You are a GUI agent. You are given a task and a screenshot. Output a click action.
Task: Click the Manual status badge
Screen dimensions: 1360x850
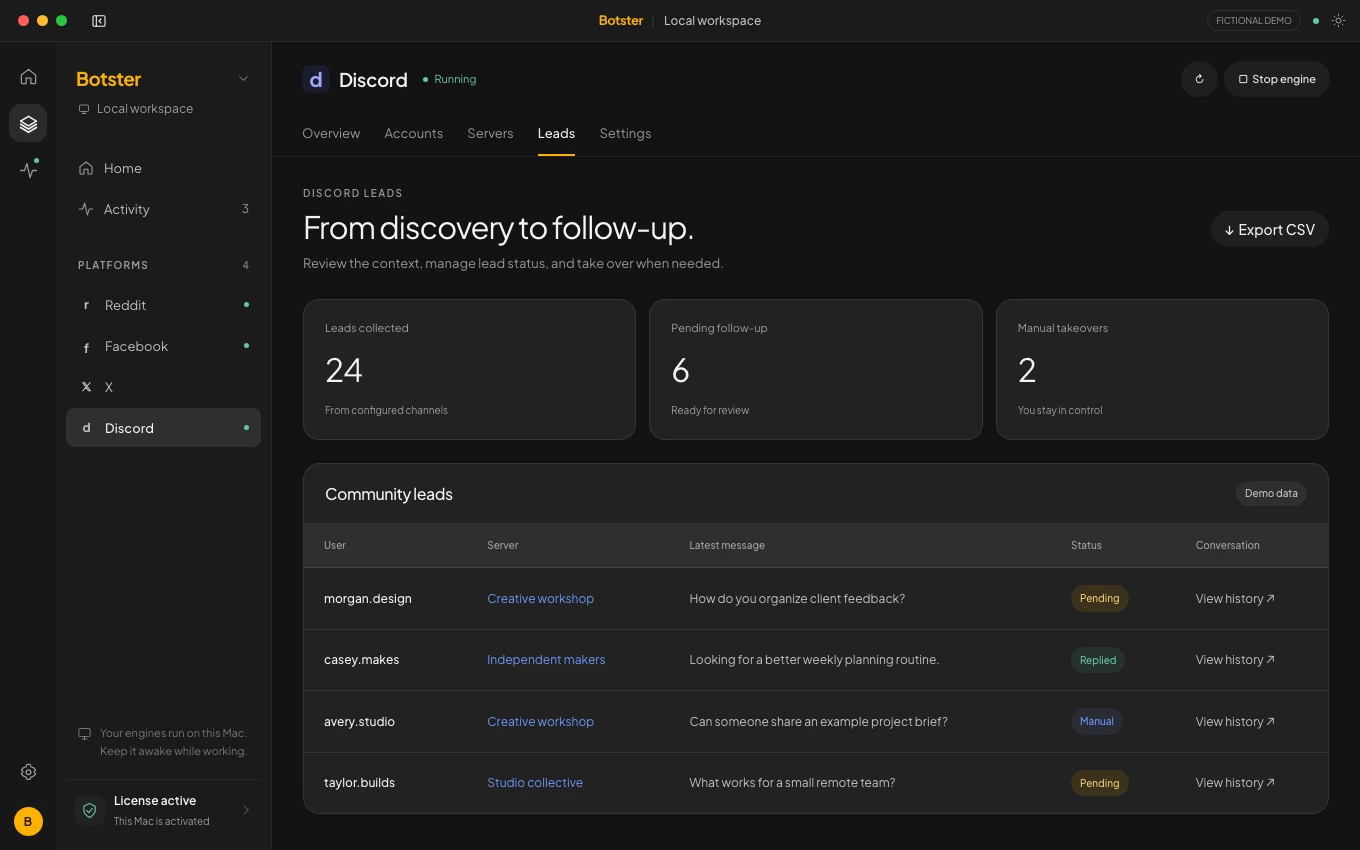[x=1096, y=721]
